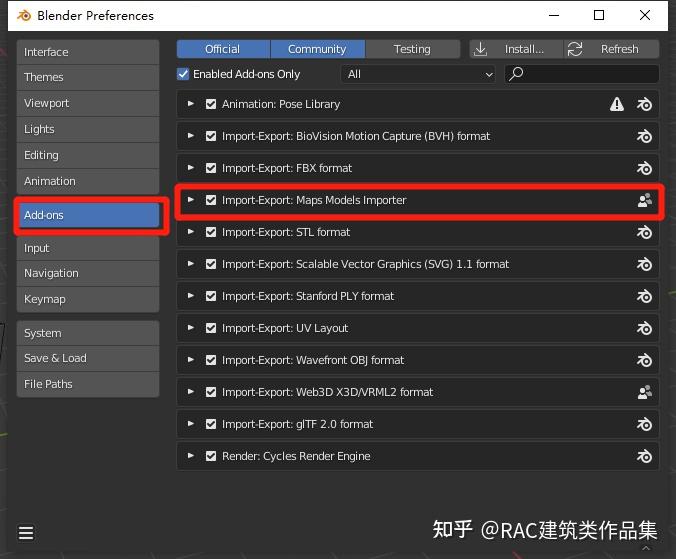Viewport: 676px width, 559px height.
Task: Expand SVG 1.1 format add-on details
Action: click(x=191, y=264)
